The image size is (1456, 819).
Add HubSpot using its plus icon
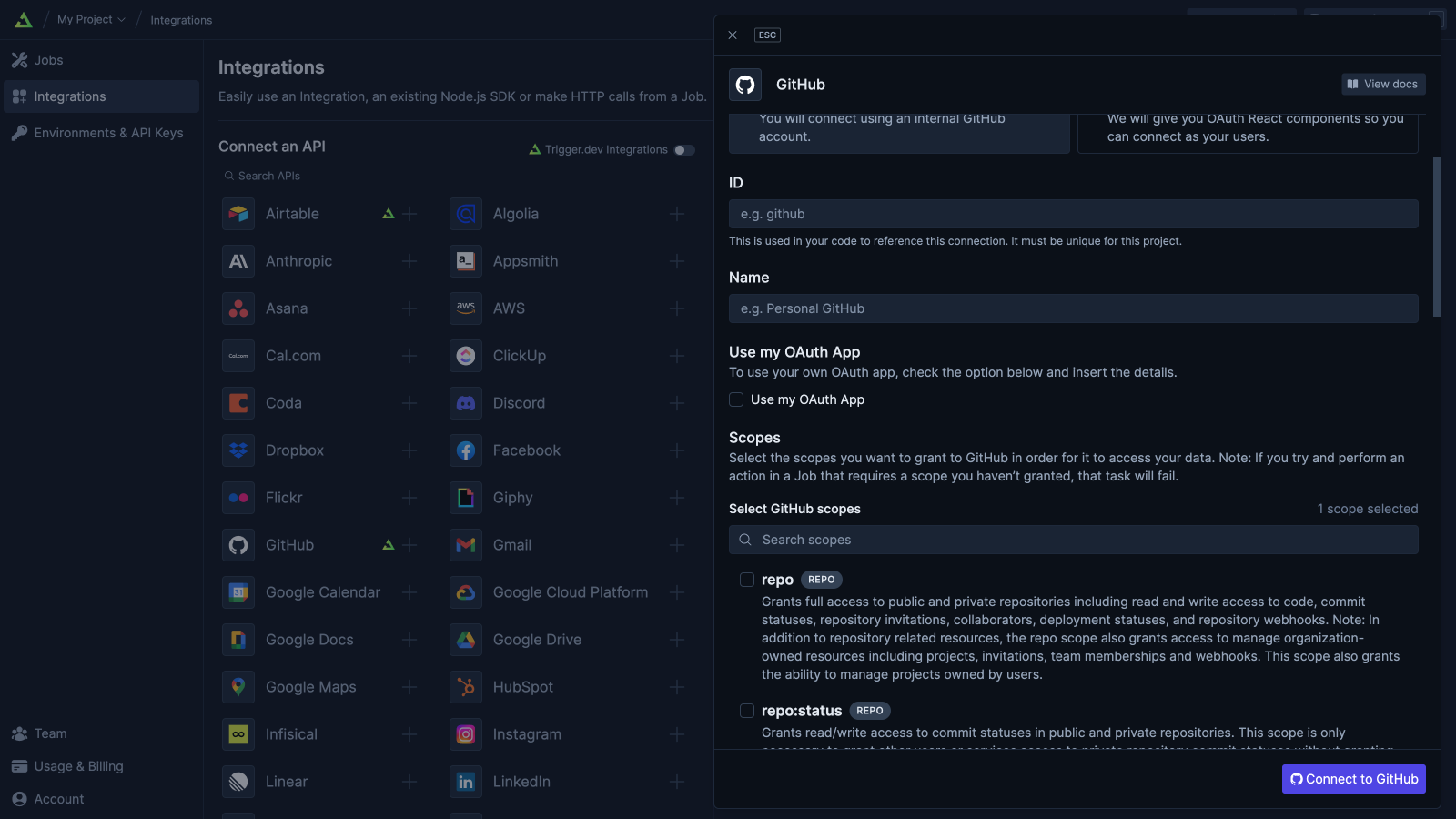(677, 687)
